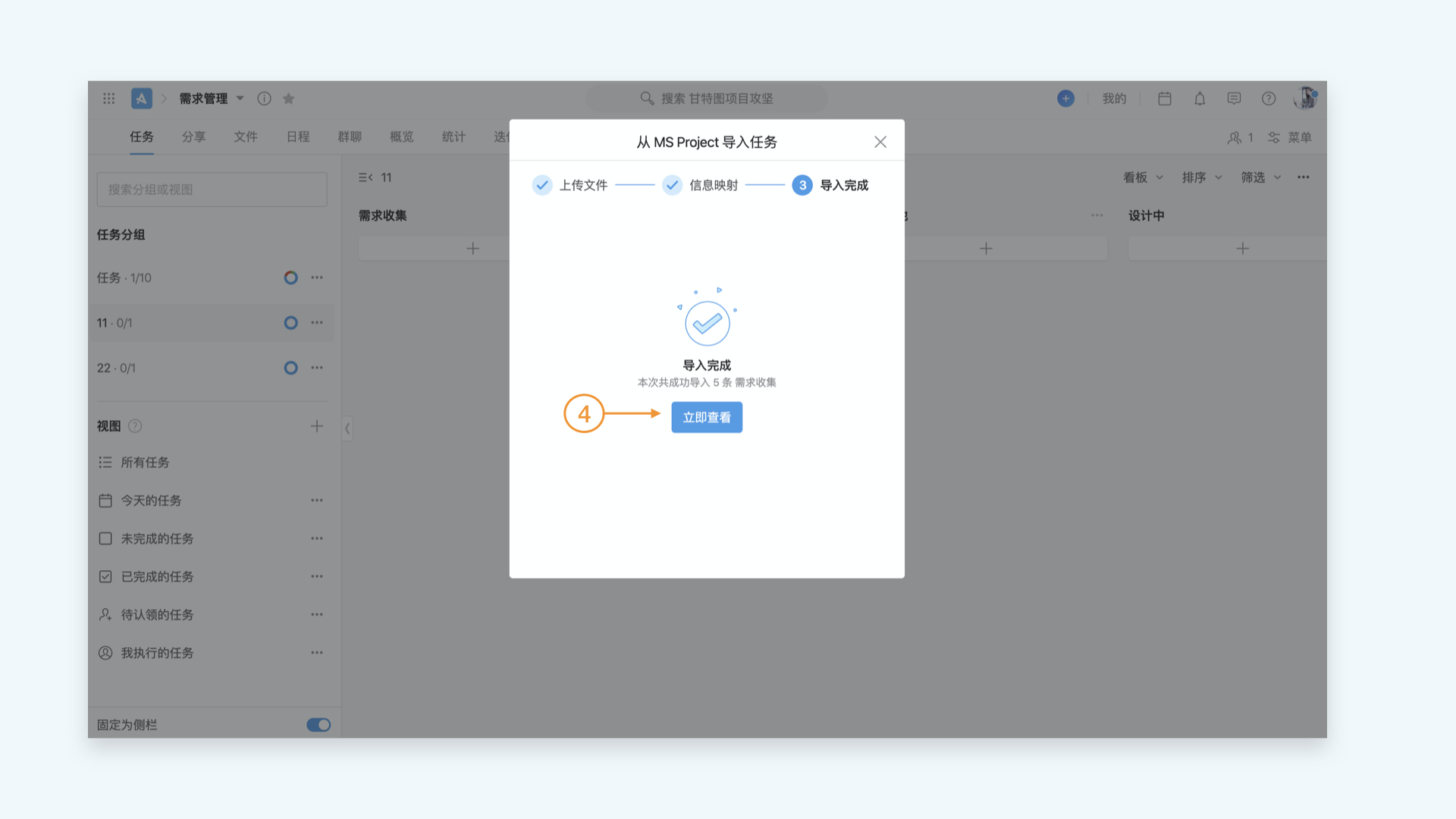This screenshot has width=1456, height=819.
Task: Toggle the 固定为侧栏 switch
Action: tap(318, 725)
